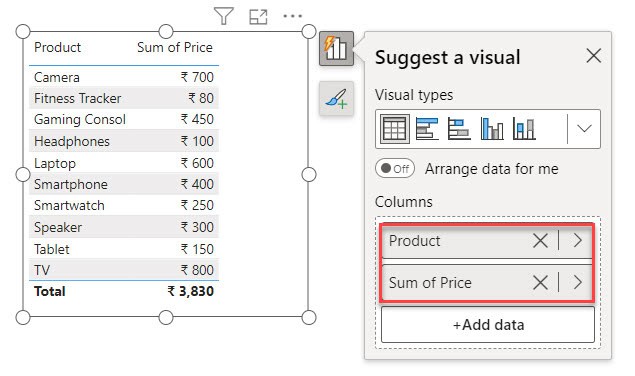Click the +Add data button

(488, 325)
